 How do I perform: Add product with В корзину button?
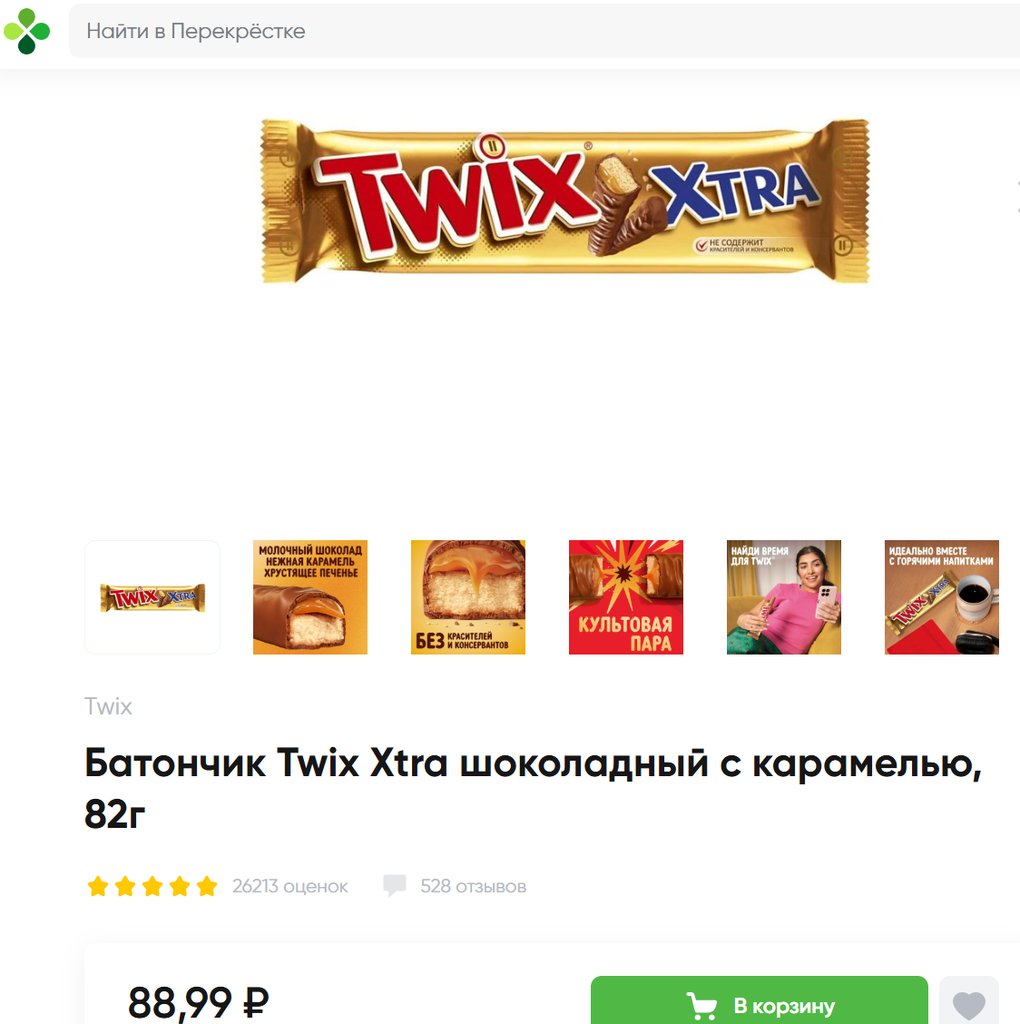(759, 1000)
